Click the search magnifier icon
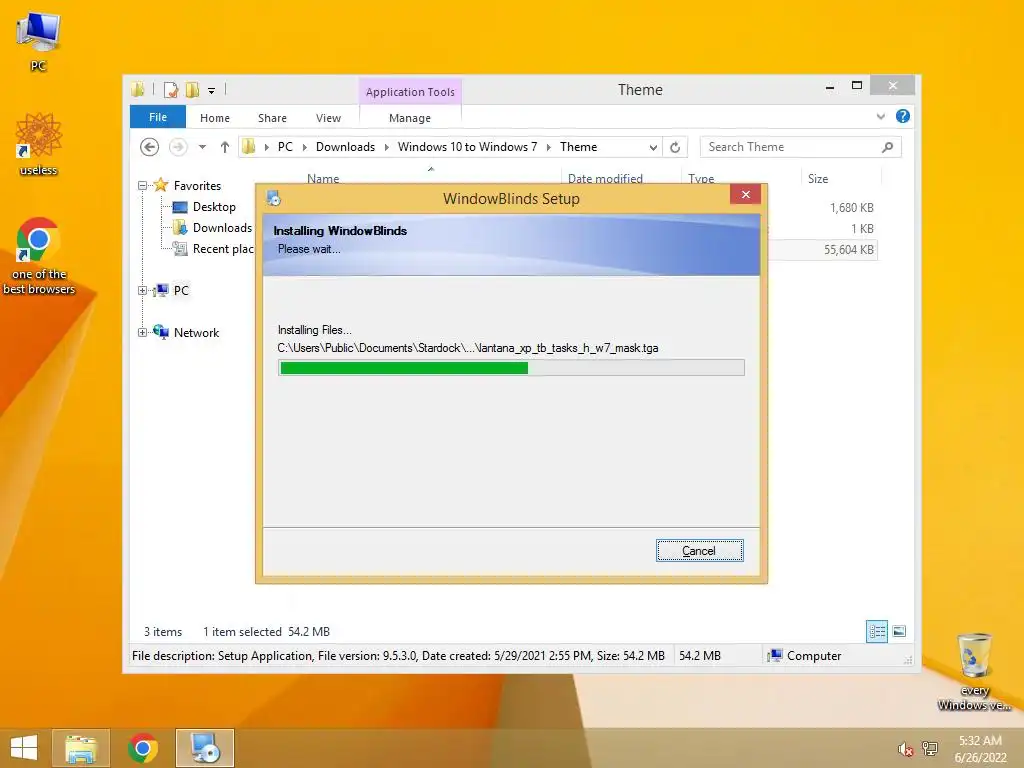The width and height of the screenshot is (1024, 768). click(887, 147)
